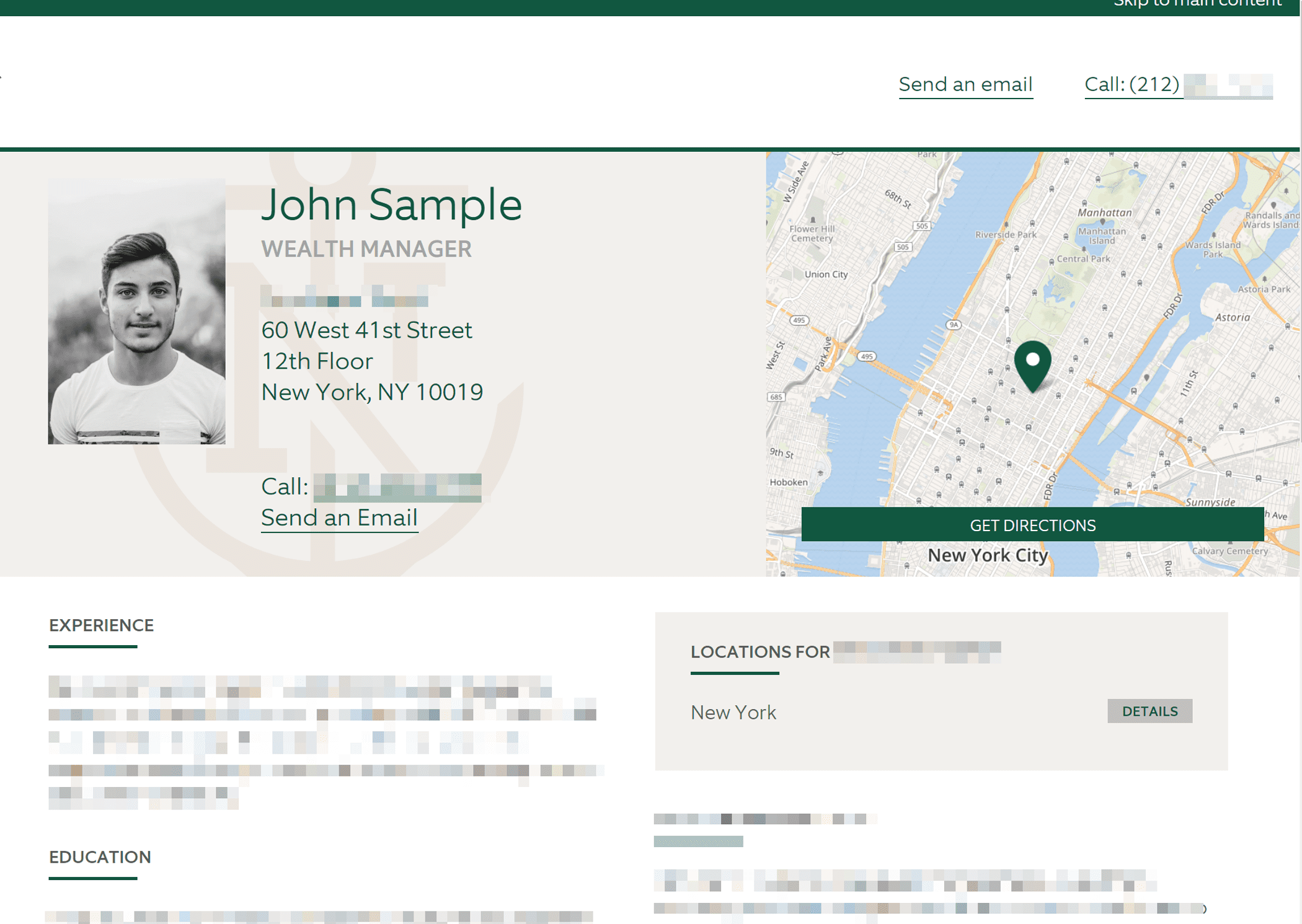Click the GET DIRECTIONS button

[1032, 525]
